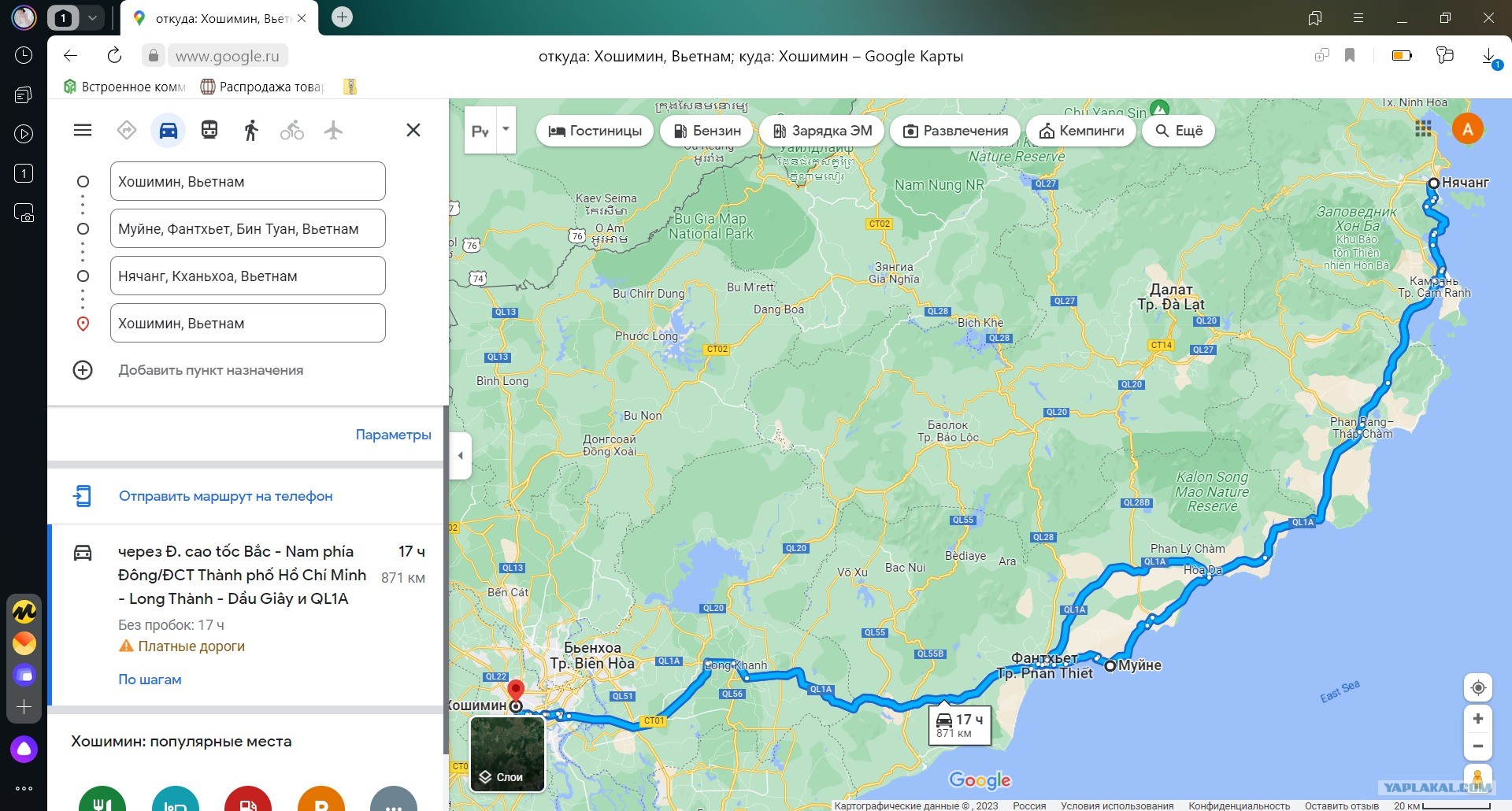The image size is (1512, 811).
Task: Open the Google Maps hamburger menu
Action: click(x=83, y=130)
